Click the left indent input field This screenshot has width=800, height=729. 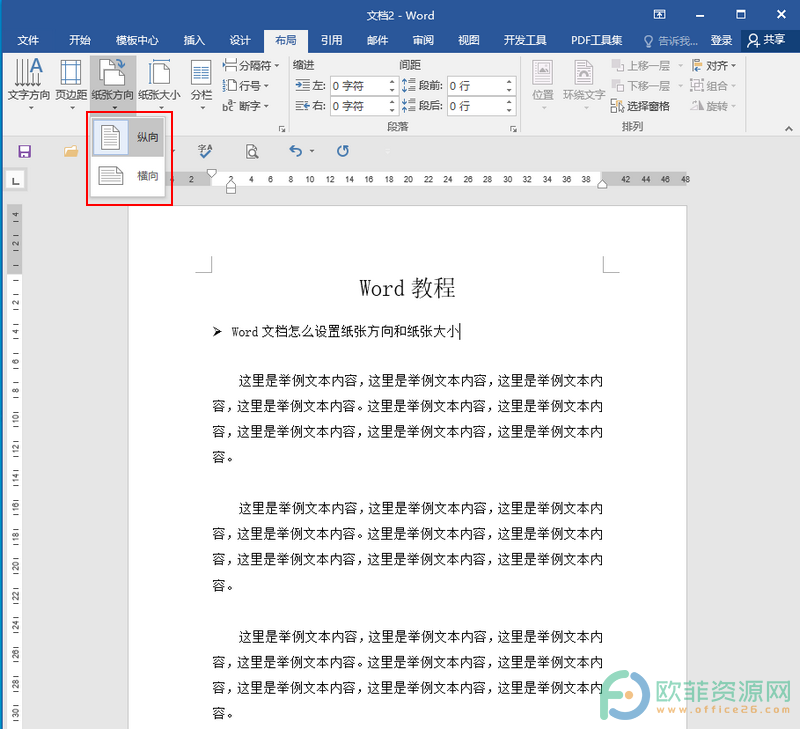coord(359,86)
